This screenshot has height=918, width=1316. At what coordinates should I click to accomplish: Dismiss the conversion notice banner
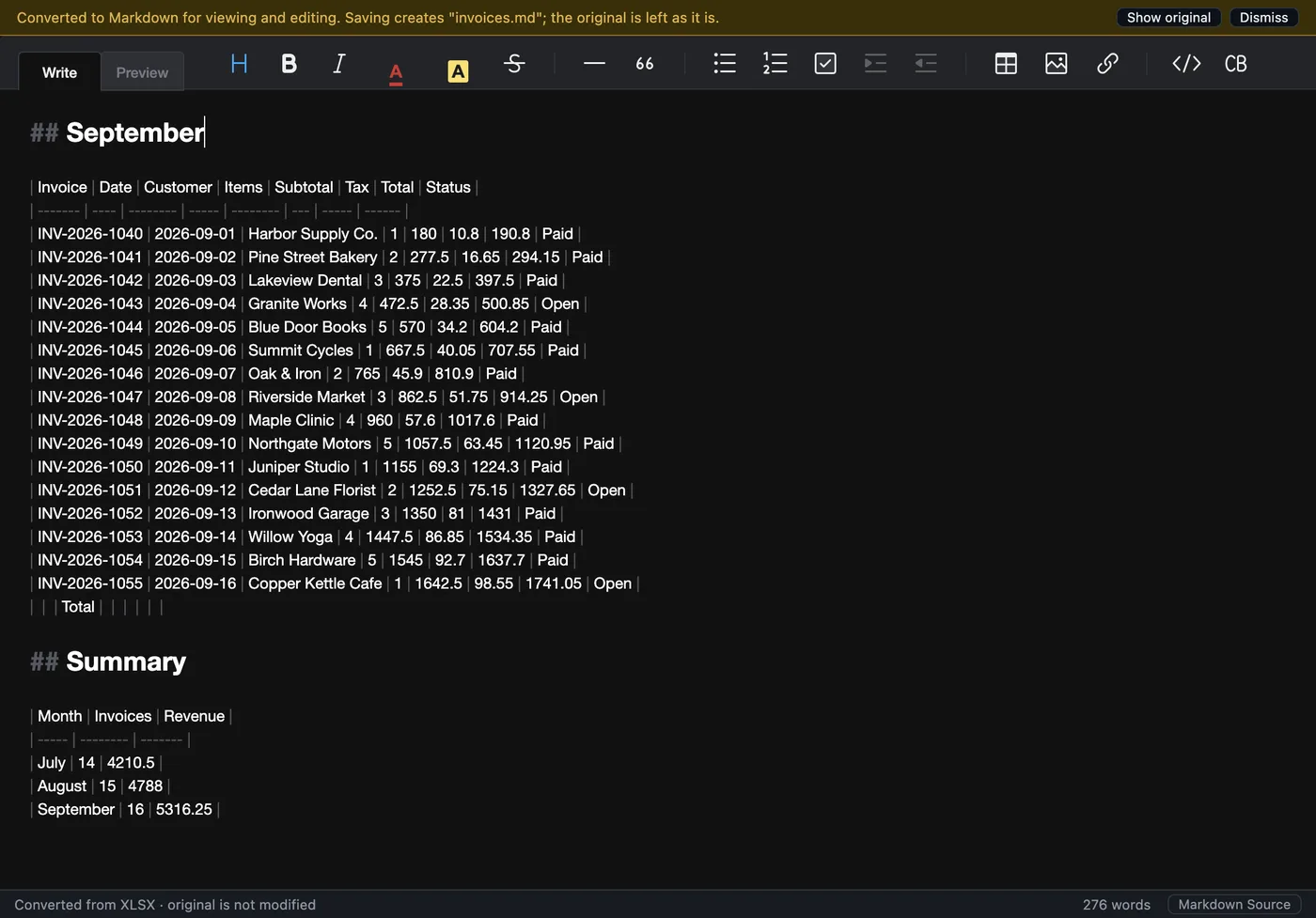pyautogui.click(x=1263, y=18)
